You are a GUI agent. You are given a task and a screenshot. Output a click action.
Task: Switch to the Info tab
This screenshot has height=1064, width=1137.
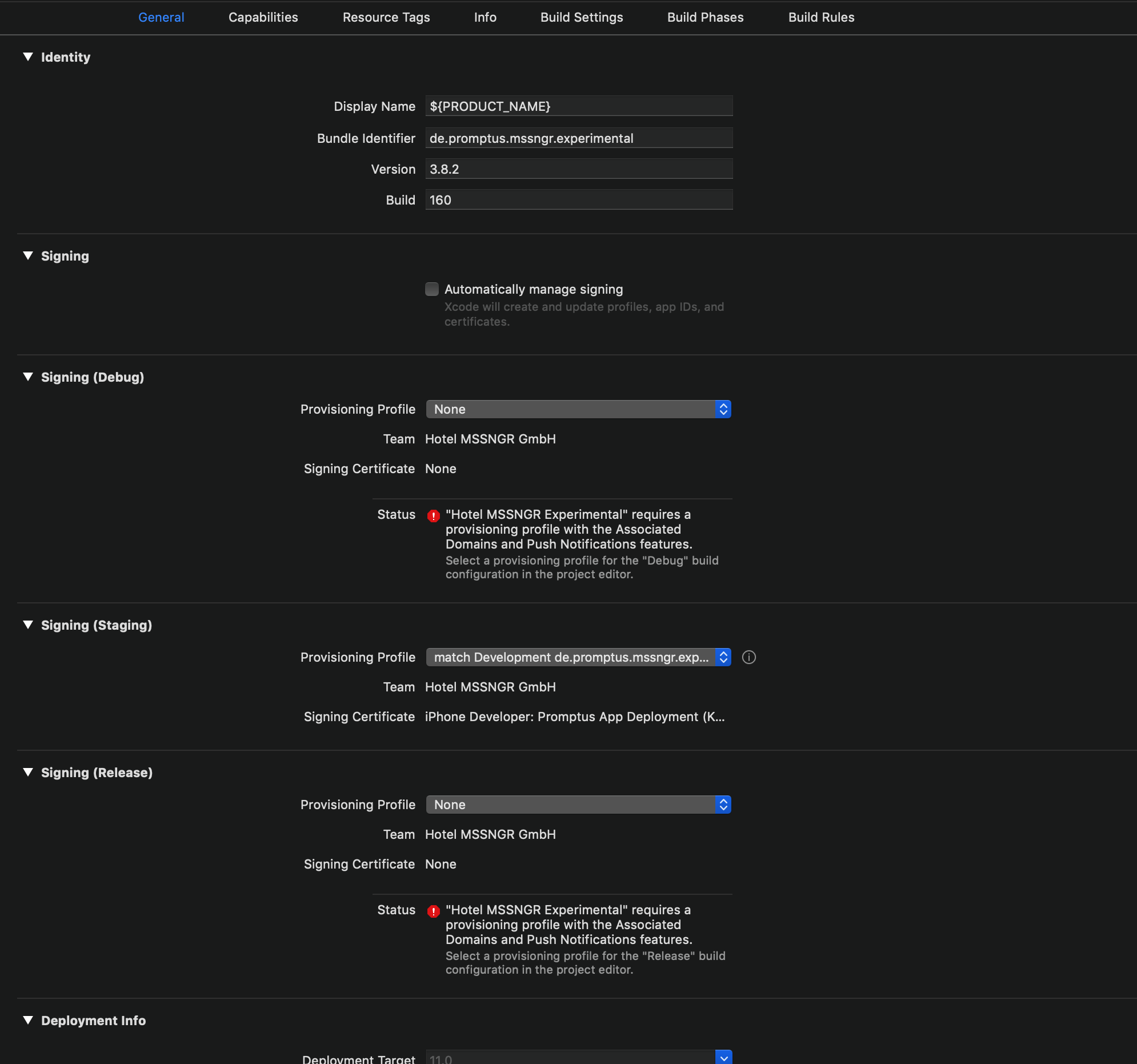pyautogui.click(x=485, y=17)
